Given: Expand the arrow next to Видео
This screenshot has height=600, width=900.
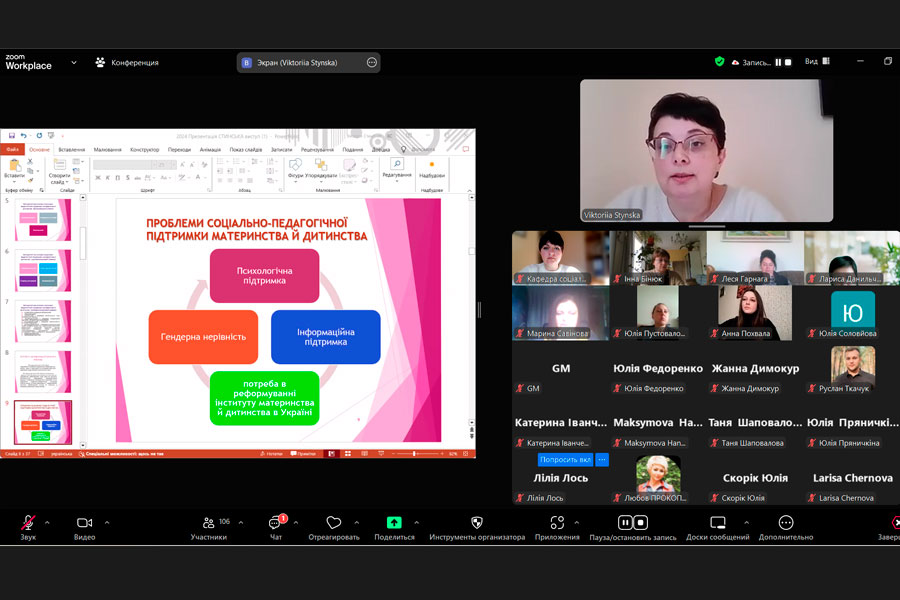Looking at the screenshot, I should pyautogui.click(x=107, y=522).
